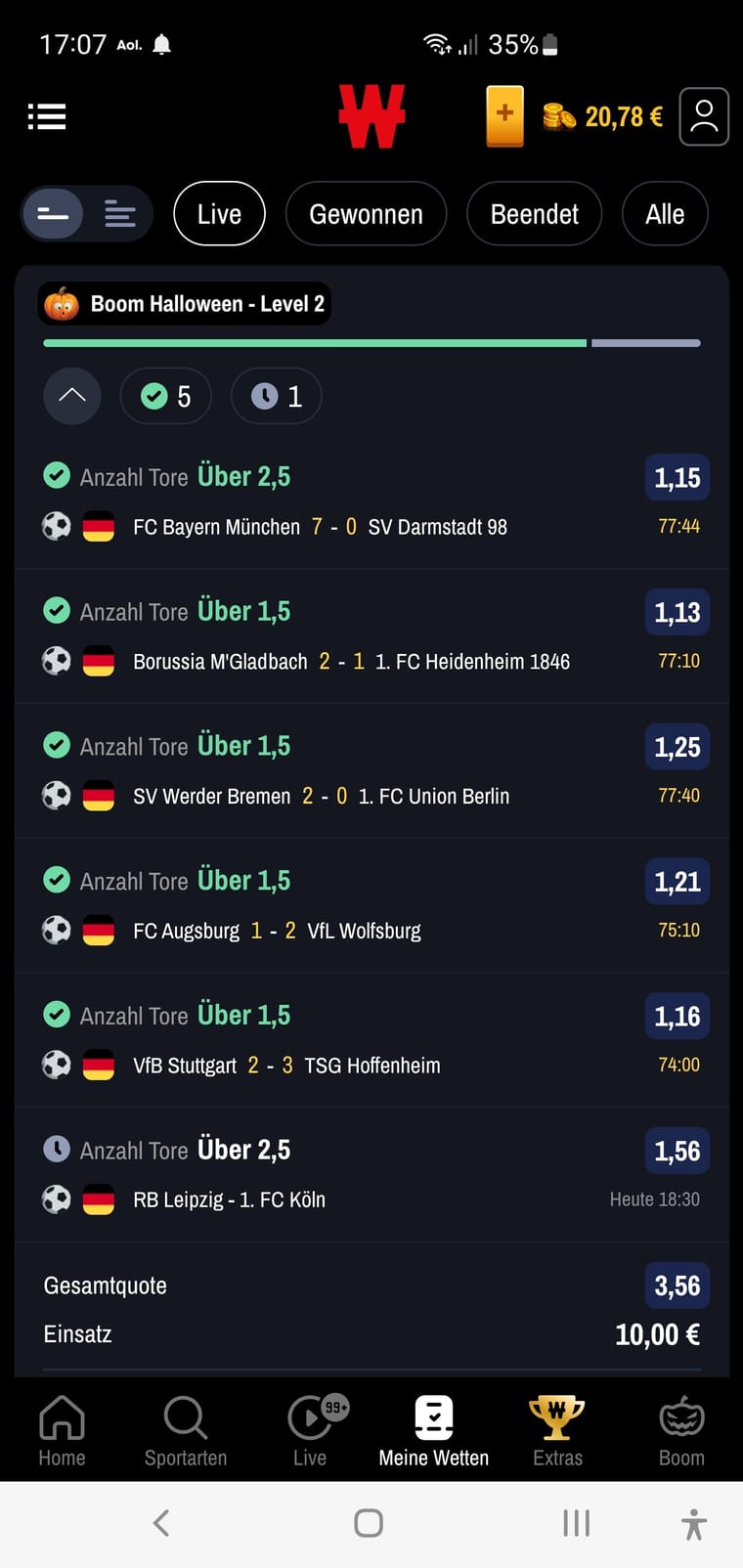Image resolution: width=743 pixels, height=1568 pixels.
Task: Open the Home tab icon
Action: pos(62,1417)
